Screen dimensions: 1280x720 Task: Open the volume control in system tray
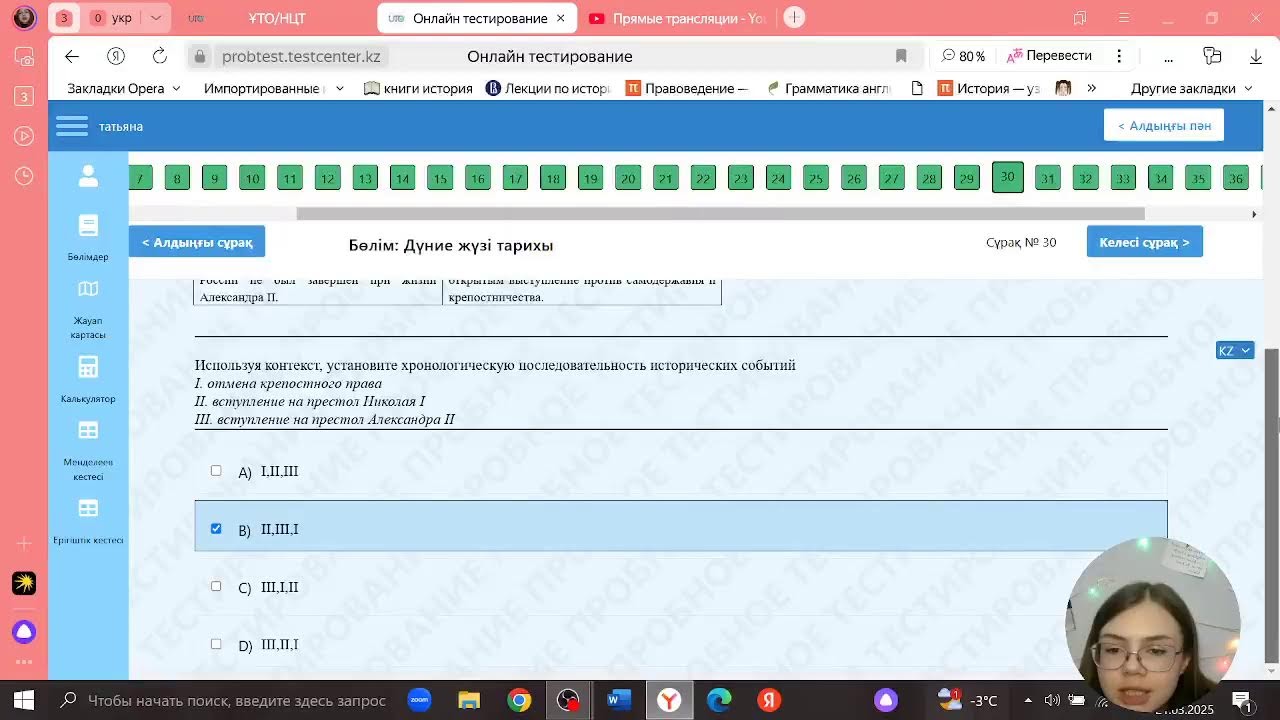[1052, 700]
